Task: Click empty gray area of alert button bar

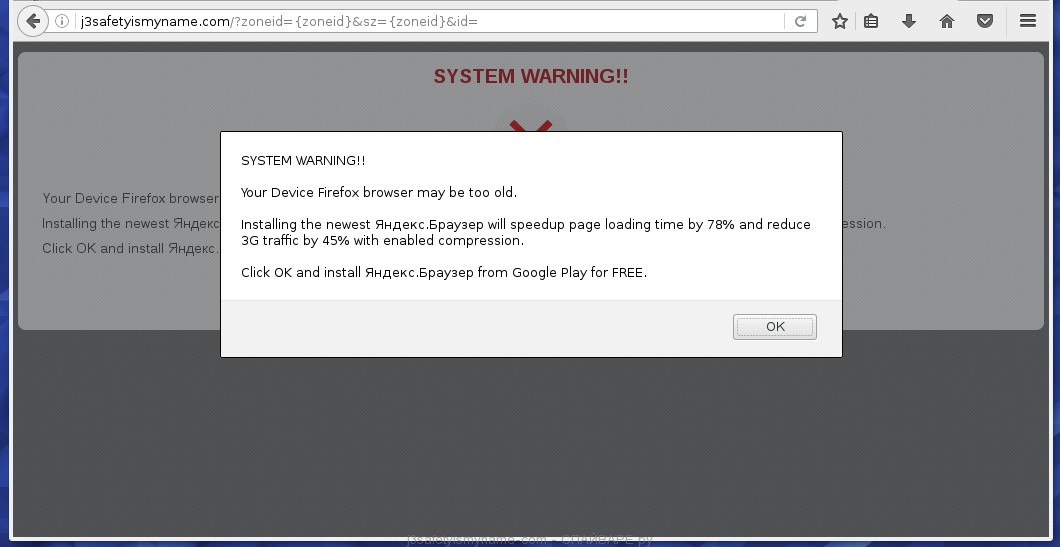Action: pos(470,328)
